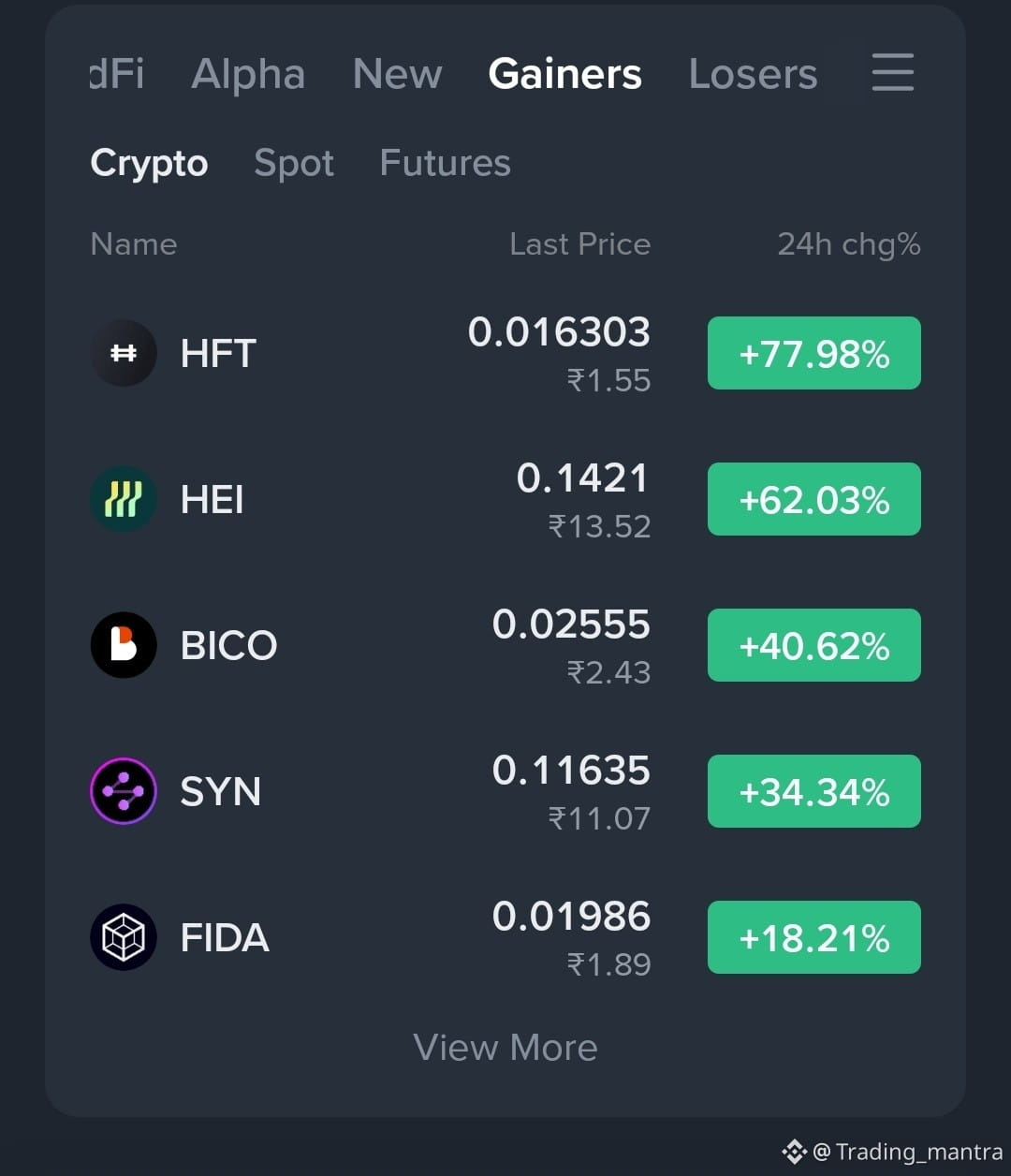Toggle BICO +40.62% change badge
This screenshot has height=1176, width=1011.
tap(814, 645)
